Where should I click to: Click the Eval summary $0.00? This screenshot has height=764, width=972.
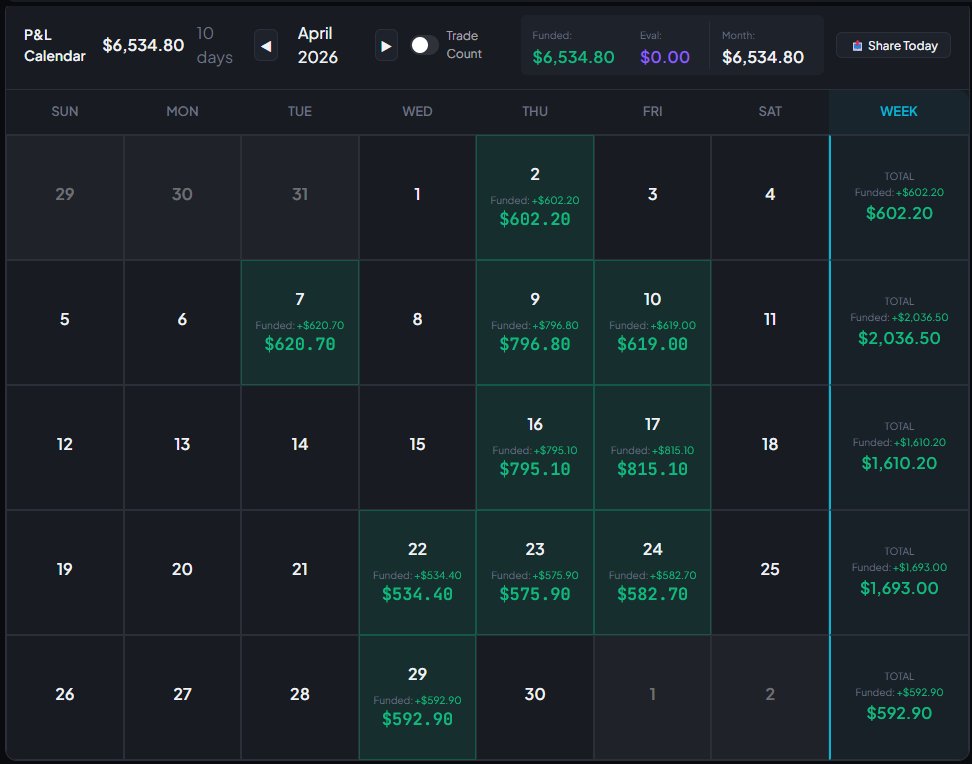(x=665, y=57)
